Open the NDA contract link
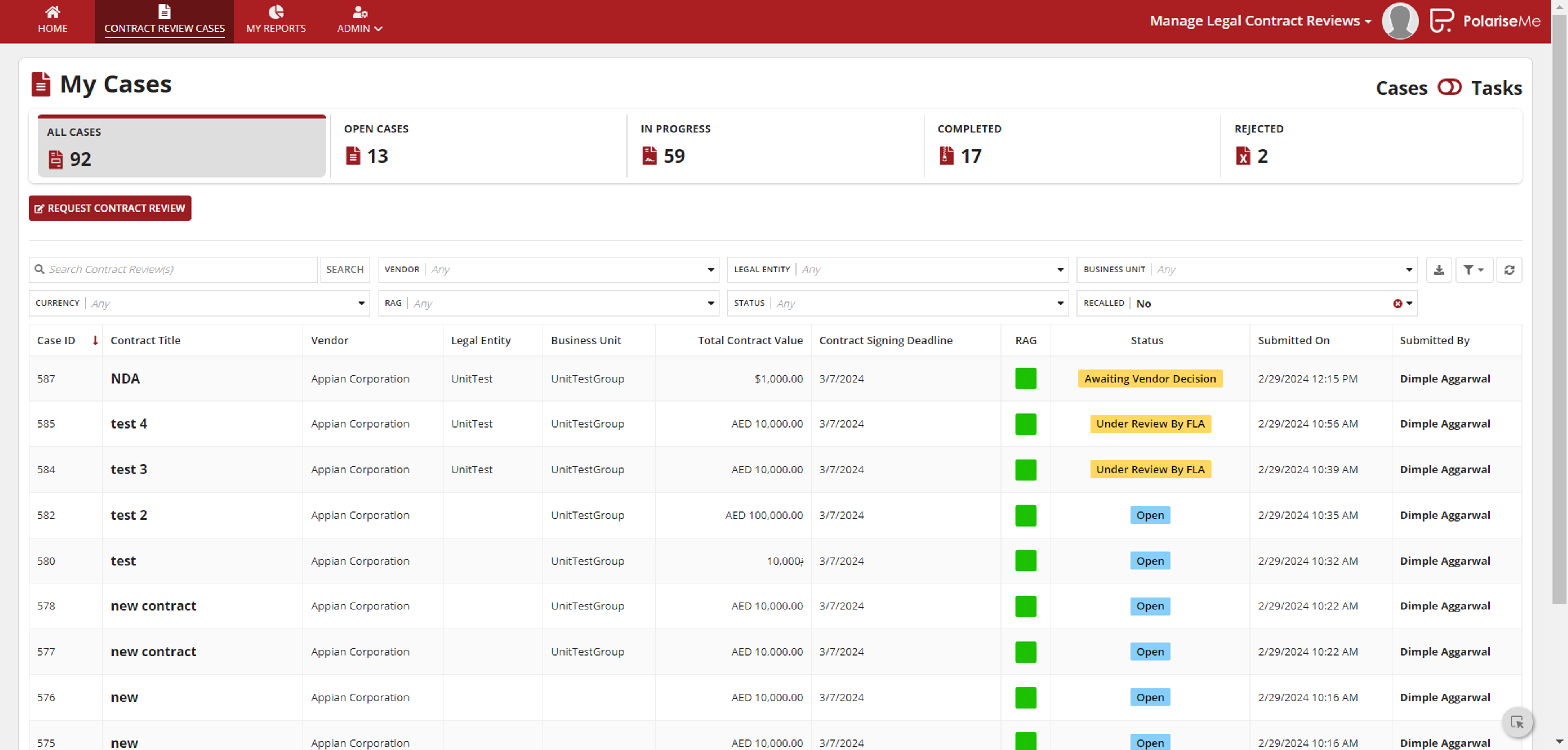The height and width of the screenshot is (750, 1568). coord(125,379)
